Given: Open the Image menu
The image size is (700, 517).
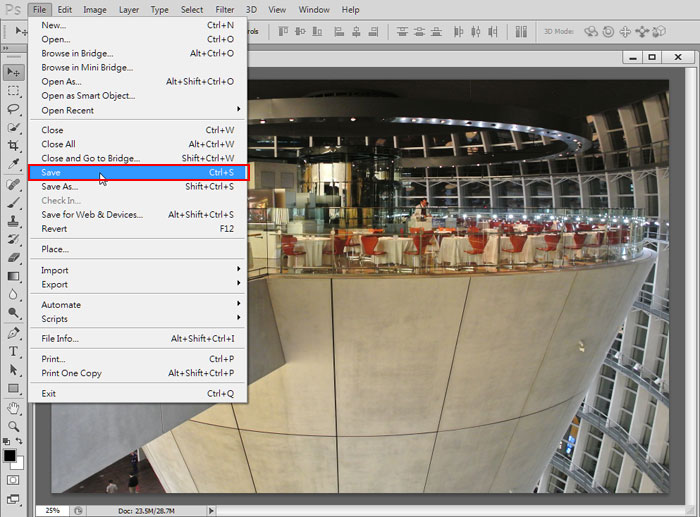Looking at the screenshot, I should click(95, 9).
